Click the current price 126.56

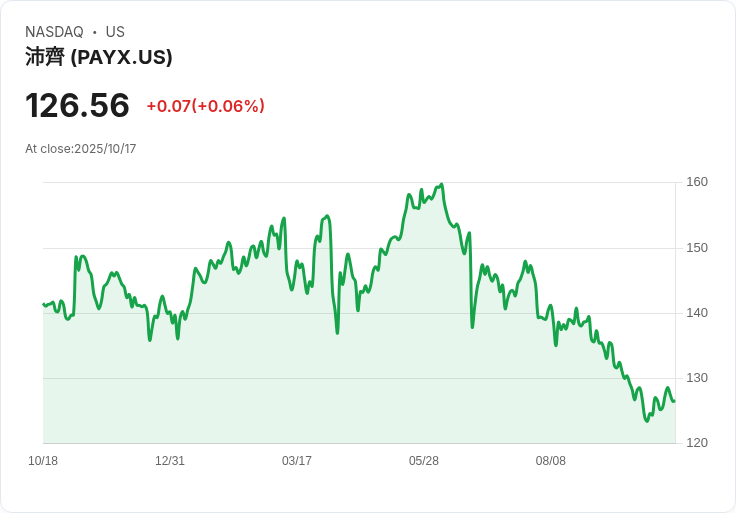[x=77, y=105]
